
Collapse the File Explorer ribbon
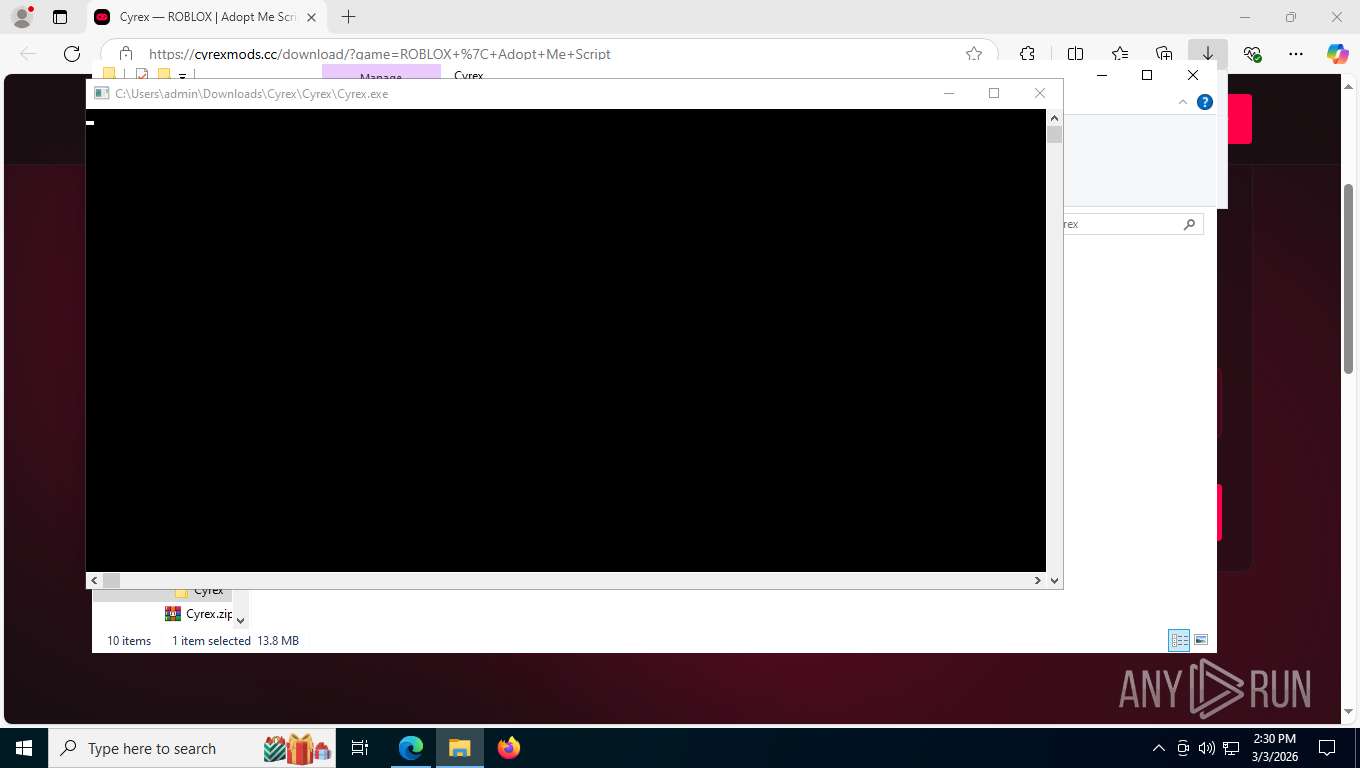coord(1183,102)
